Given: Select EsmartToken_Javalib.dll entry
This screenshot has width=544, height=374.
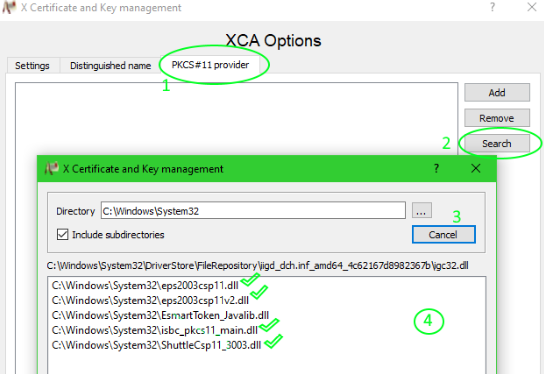Looking at the screenshot, I should (160, 315).
